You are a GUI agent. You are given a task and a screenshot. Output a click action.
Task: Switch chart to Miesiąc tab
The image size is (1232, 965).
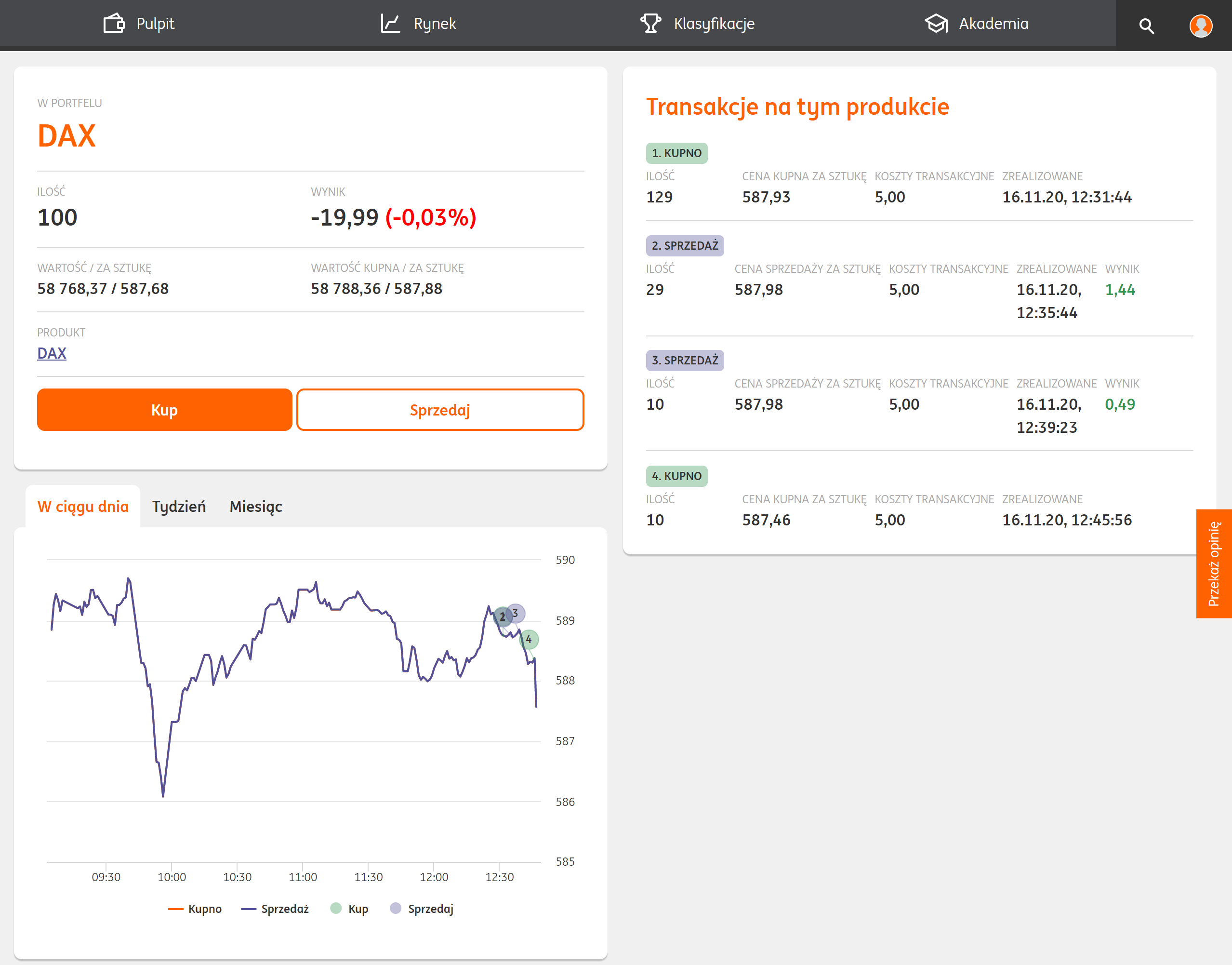point(256,506)
